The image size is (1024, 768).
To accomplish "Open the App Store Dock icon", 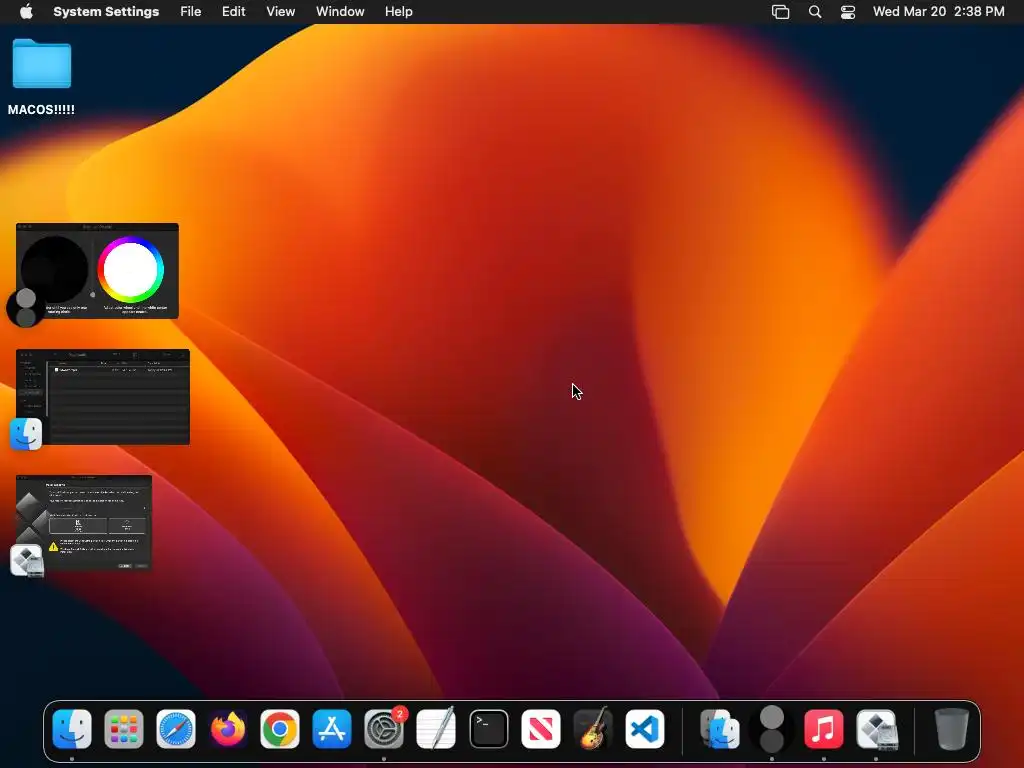I will point(332,729).
